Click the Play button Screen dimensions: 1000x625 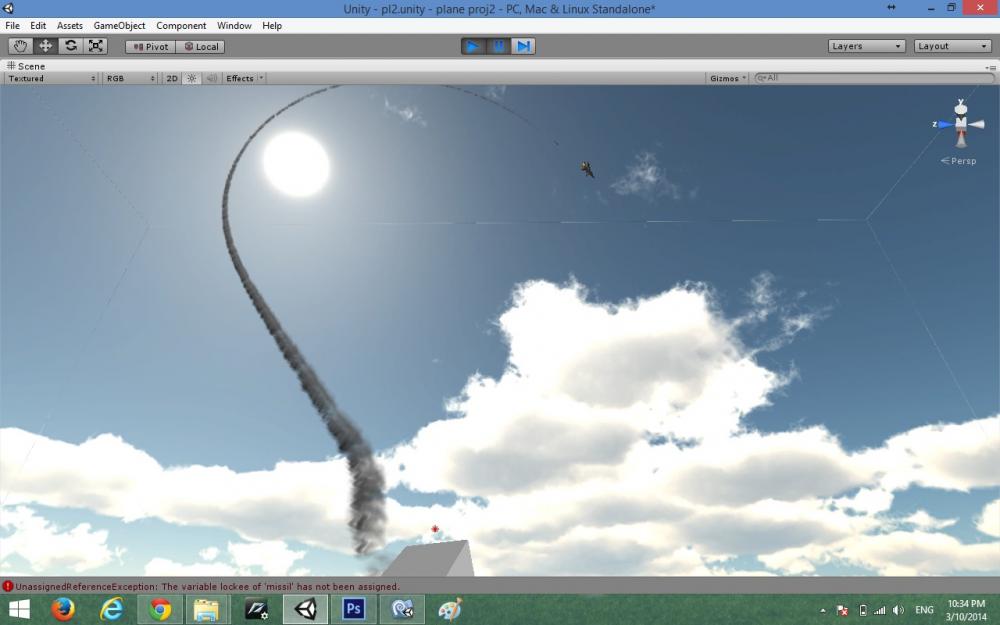(x=473, y=46)
